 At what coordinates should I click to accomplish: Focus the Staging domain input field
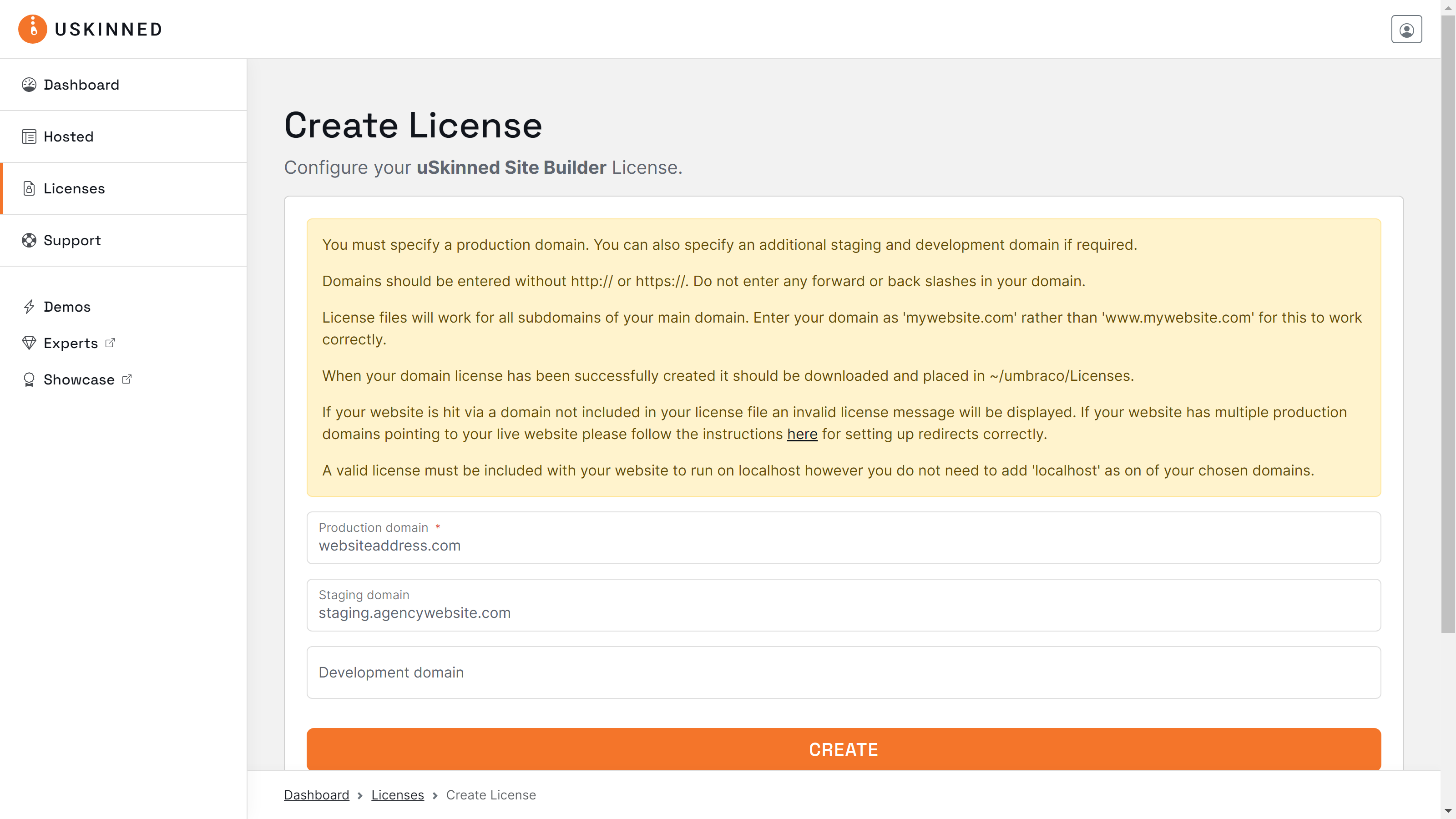pyautogui.click(x=843, y=605)
